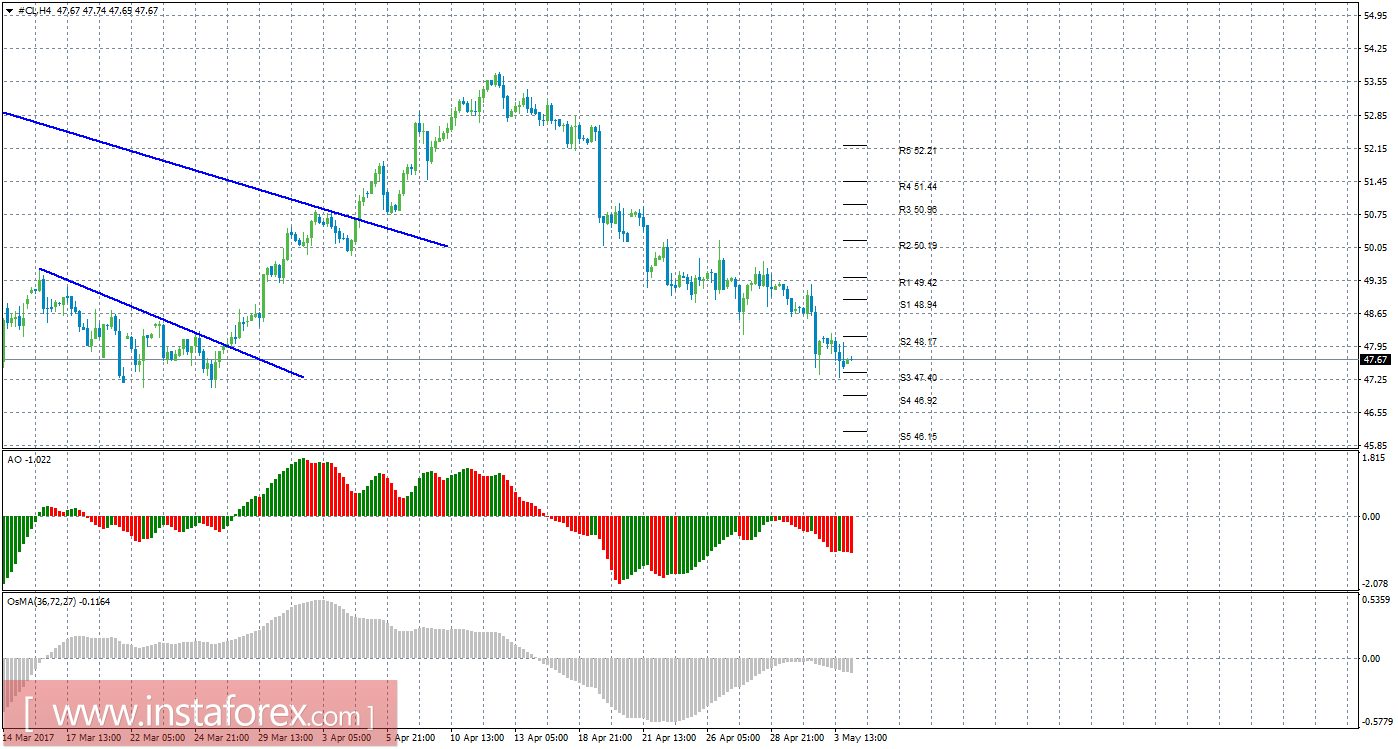Click the R5 52.21 pivot label
Image resolution: width=1398 pixels, height=749 pixels.
click(x=917, y=150)
